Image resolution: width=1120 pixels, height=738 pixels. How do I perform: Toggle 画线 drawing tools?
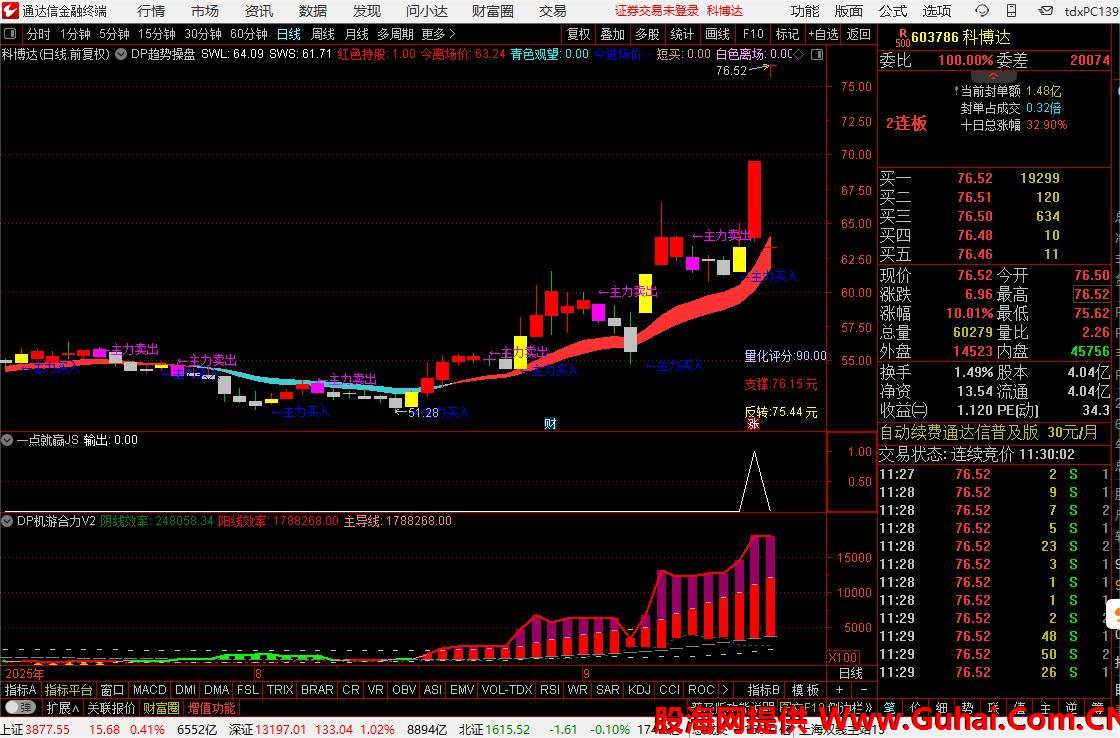[x=717, y=34]
